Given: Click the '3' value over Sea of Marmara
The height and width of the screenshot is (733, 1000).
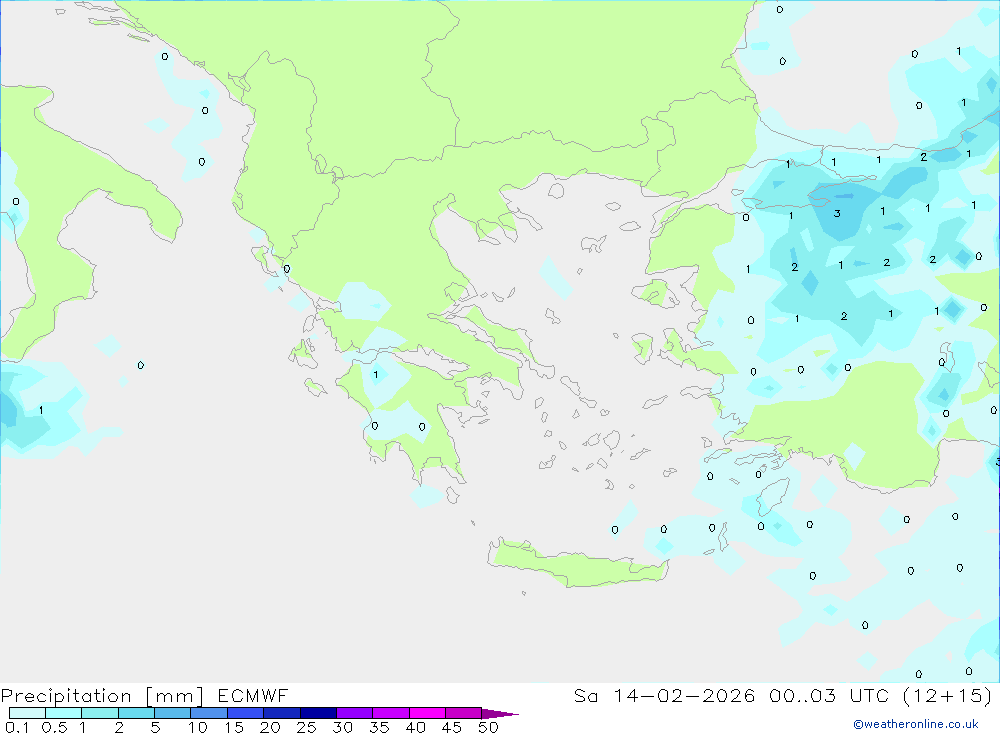Looking at the screenshot, I should (x=837, y=214).
